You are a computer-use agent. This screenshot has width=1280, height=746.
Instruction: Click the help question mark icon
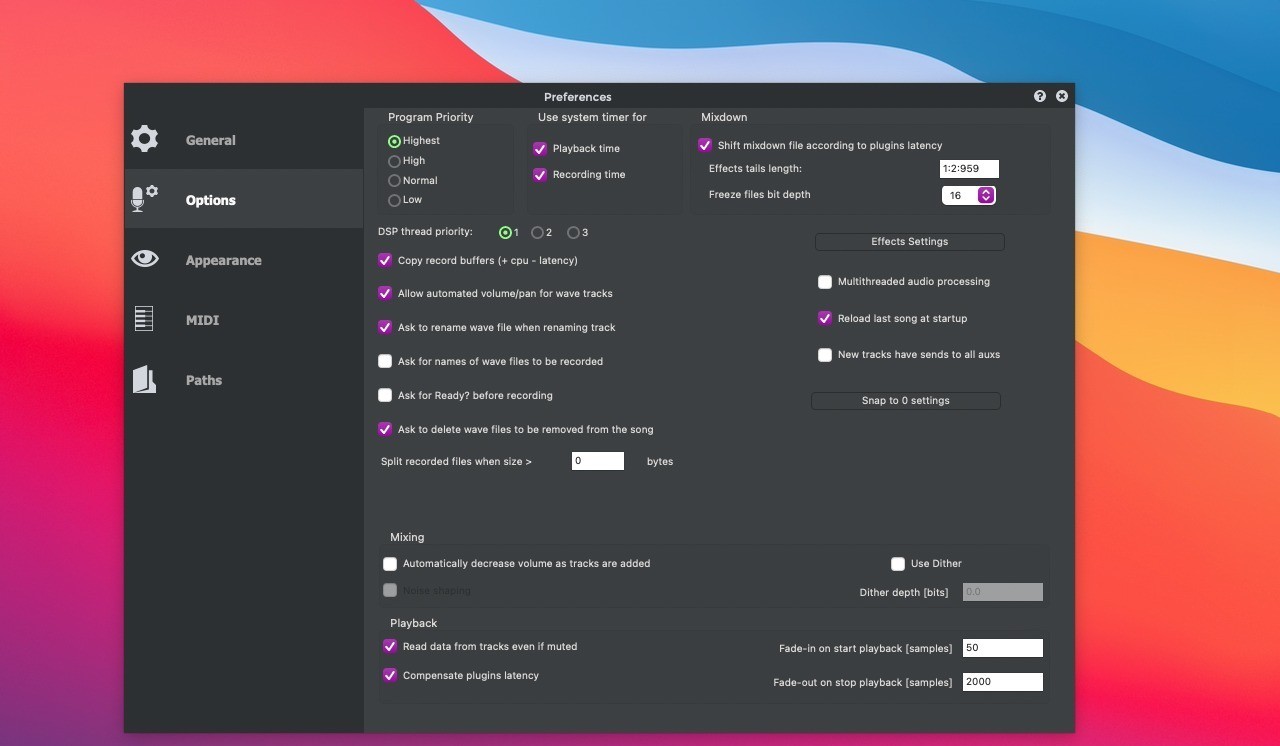(1040, 96)
